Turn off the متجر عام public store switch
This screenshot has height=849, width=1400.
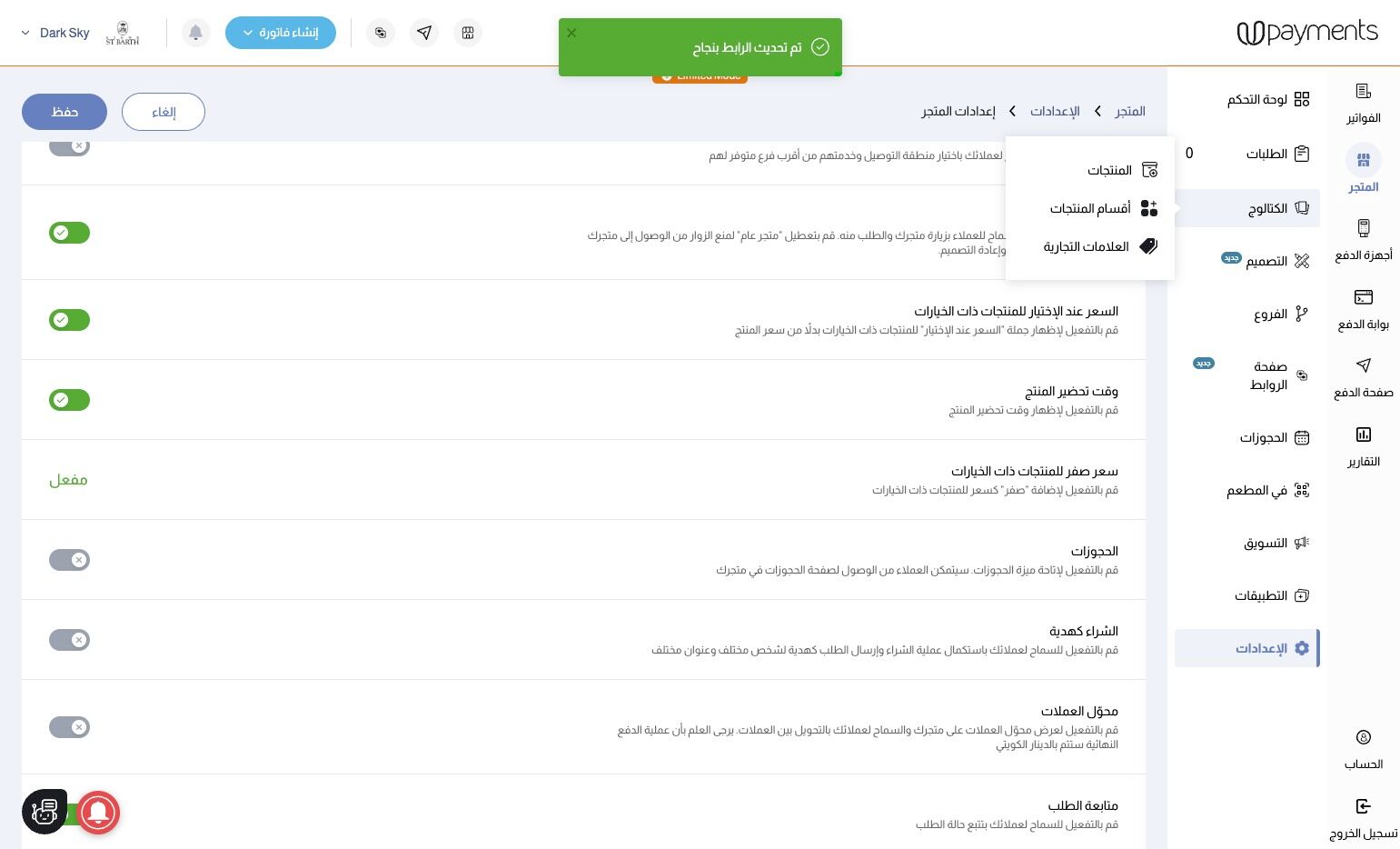pyautogui.click(x=69, y=233)
